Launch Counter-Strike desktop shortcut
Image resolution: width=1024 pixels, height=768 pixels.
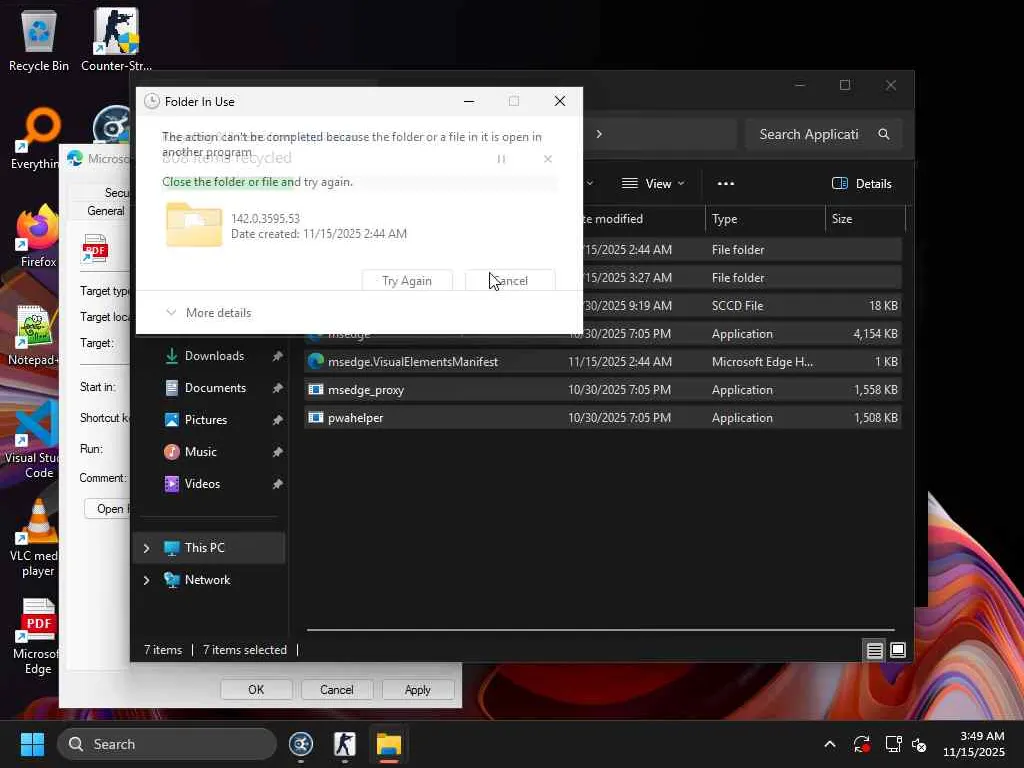coord(116,40)
